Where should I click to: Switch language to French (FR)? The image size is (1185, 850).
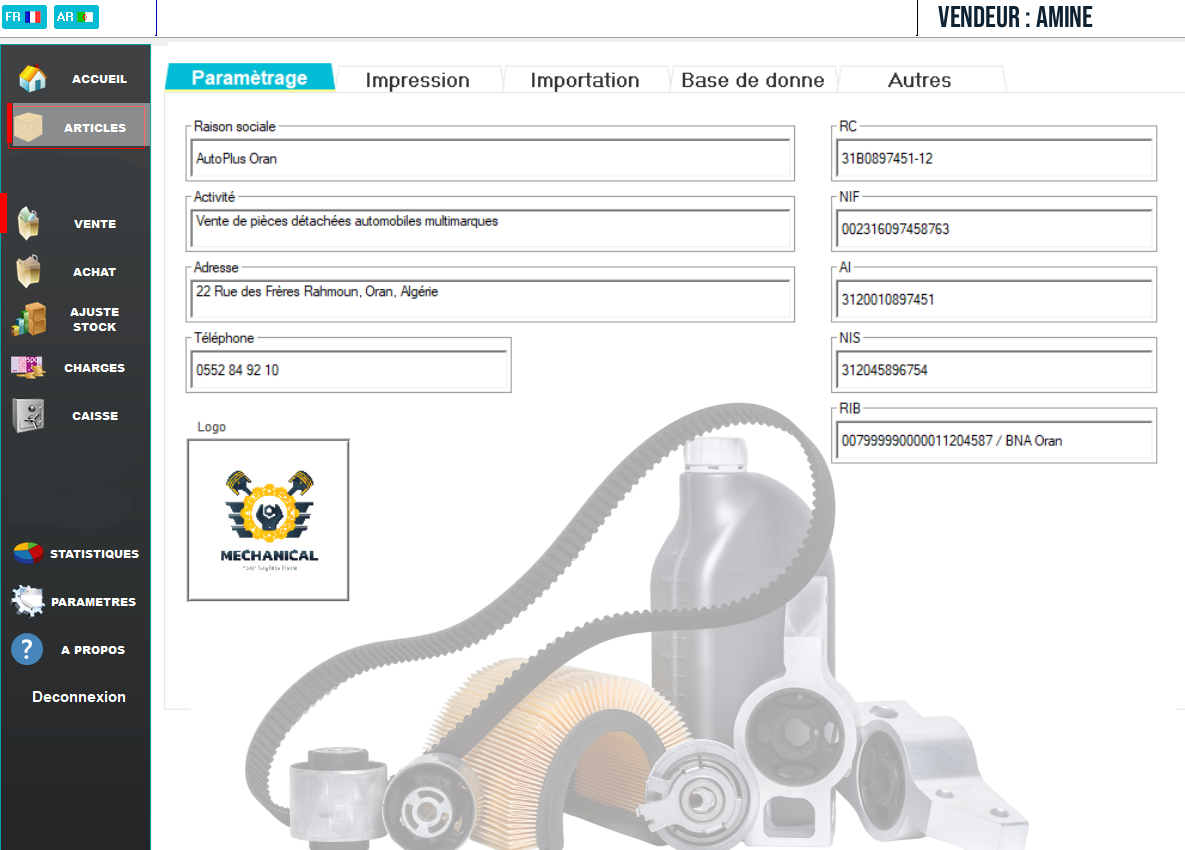coord(24,17)
